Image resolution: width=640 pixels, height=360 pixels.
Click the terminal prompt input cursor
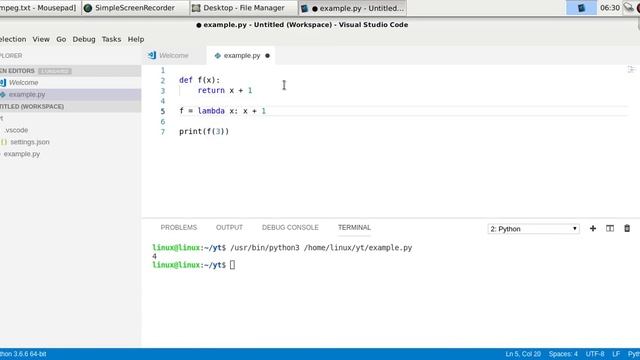coord(232,264)
